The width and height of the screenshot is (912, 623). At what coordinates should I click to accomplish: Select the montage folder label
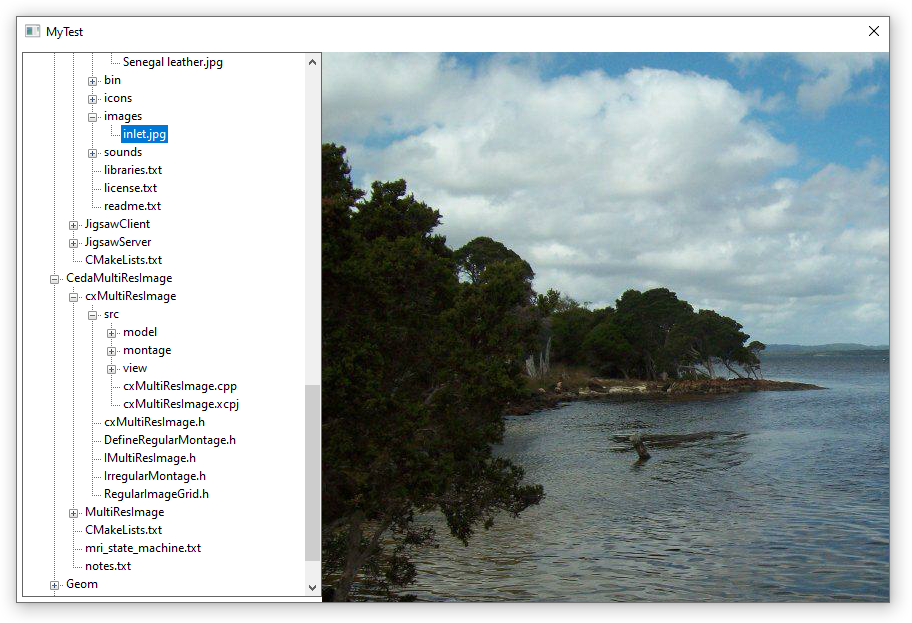147,350
